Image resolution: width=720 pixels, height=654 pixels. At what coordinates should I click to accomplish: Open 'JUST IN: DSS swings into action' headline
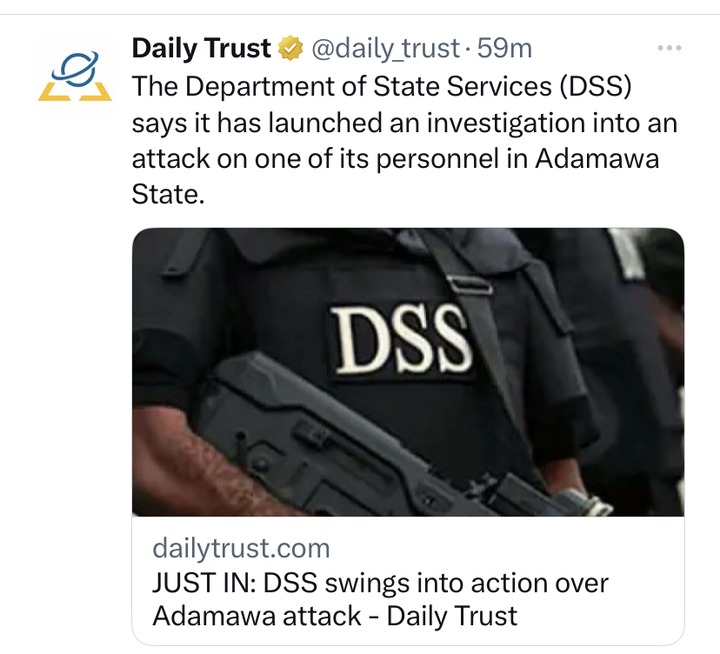click(380, 583)
